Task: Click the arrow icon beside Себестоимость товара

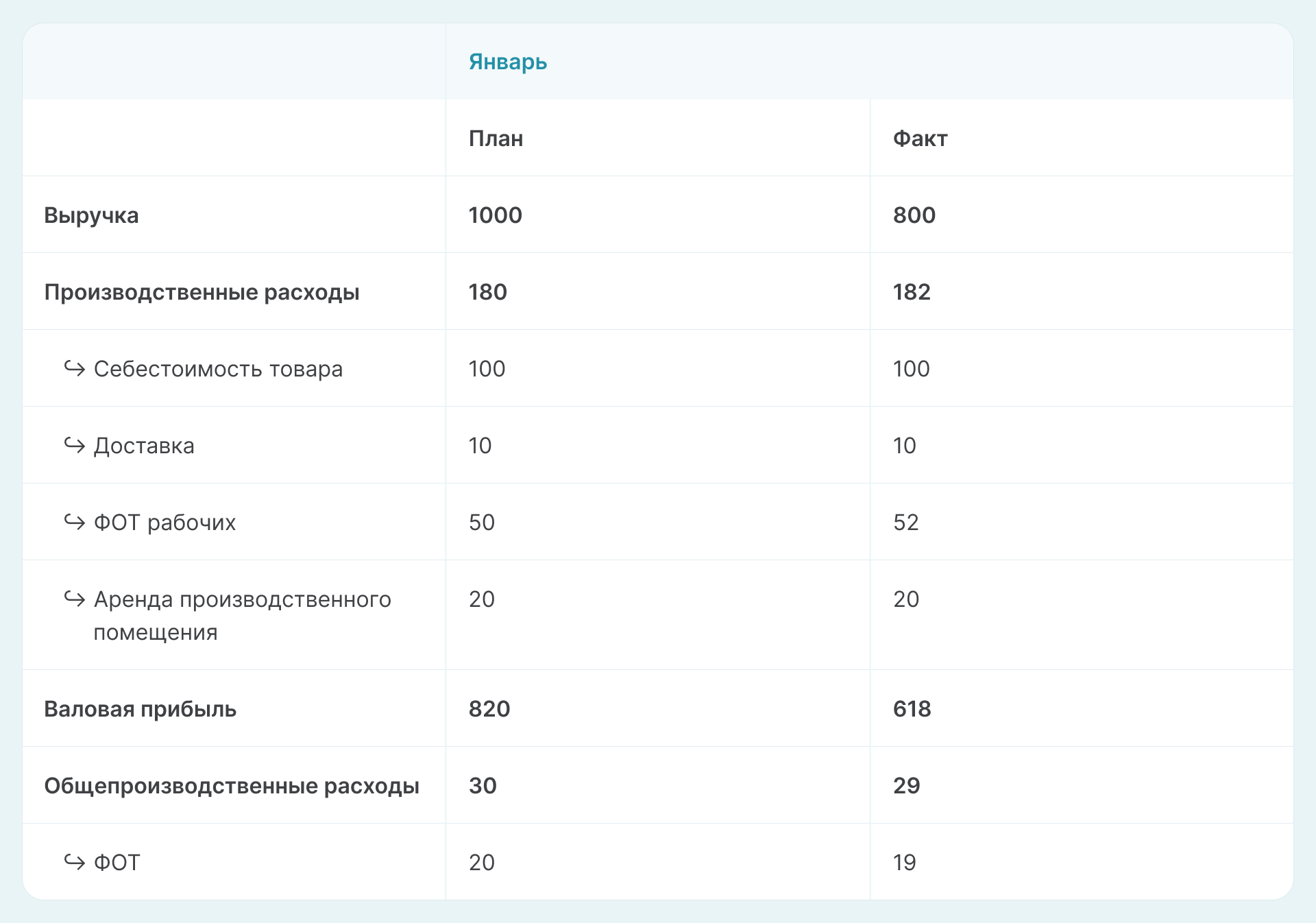Action: [74, 369]
